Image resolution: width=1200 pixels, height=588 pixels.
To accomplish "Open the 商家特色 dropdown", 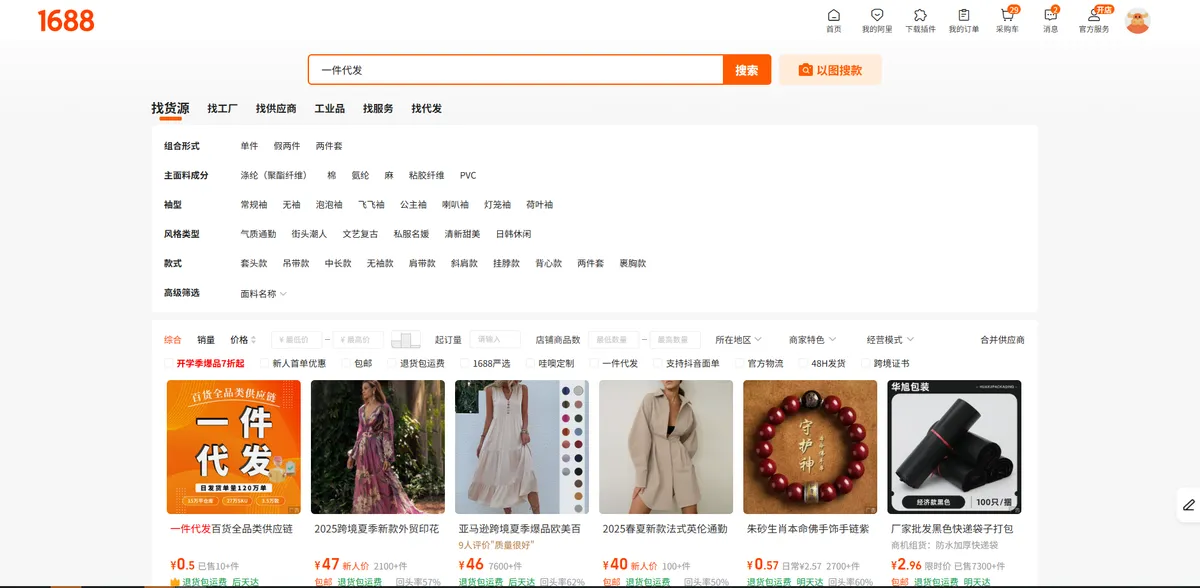I will [x=812, y=340].
